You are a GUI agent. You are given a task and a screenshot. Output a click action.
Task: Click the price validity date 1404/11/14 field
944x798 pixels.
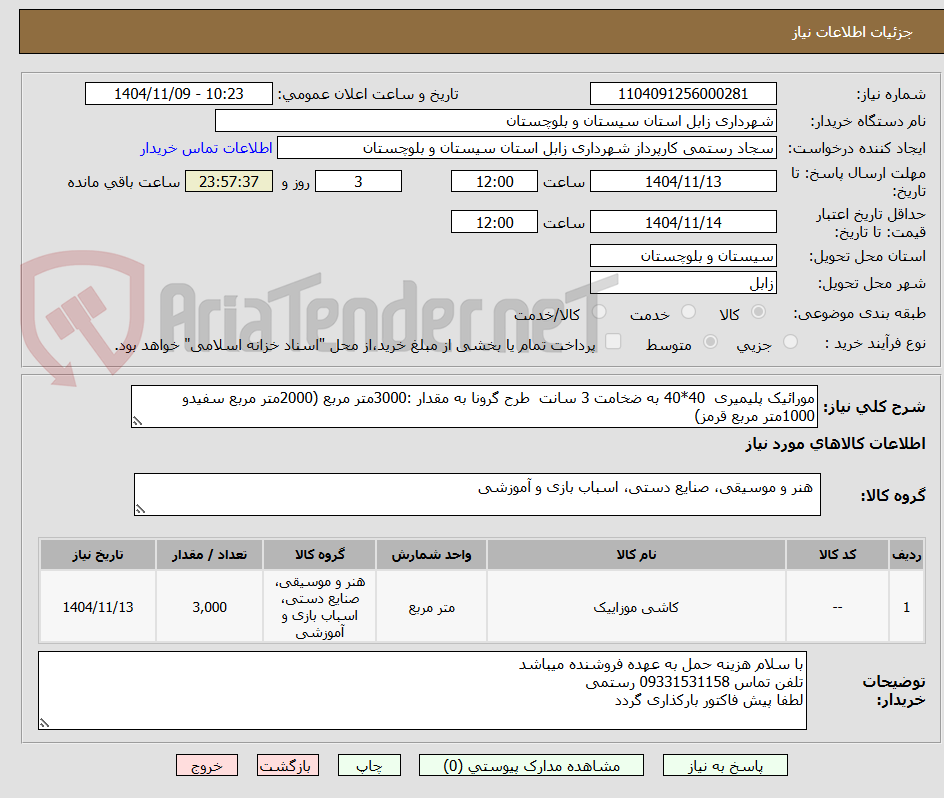point(683,222)
